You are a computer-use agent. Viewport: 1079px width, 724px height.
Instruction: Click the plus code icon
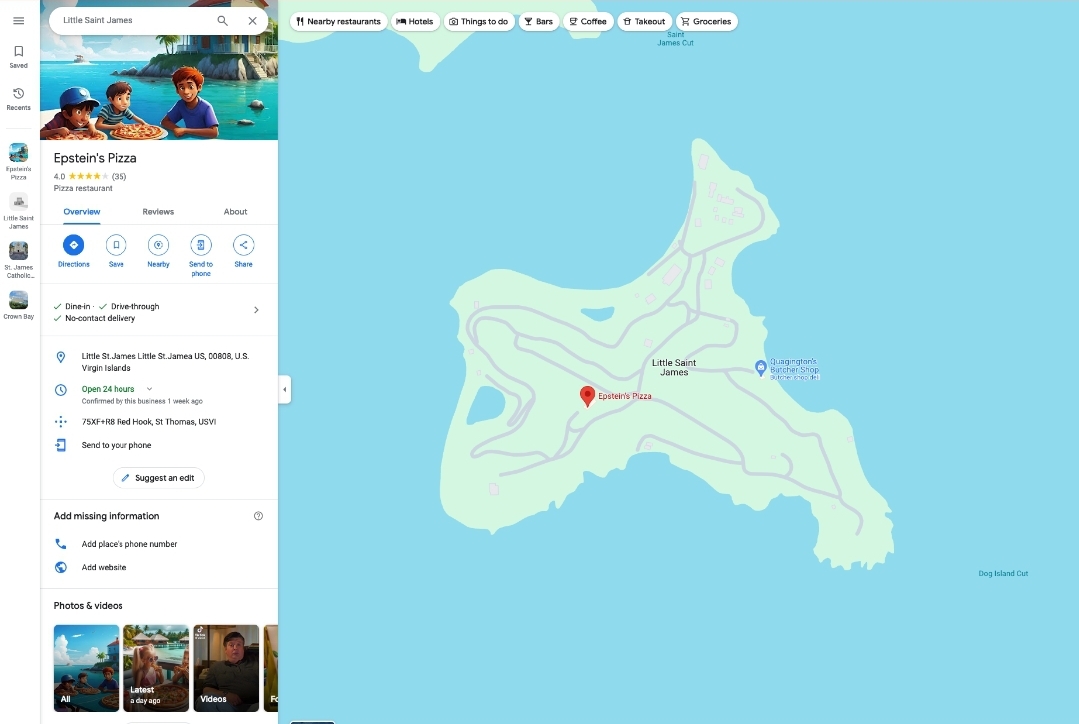coord(61,422)
